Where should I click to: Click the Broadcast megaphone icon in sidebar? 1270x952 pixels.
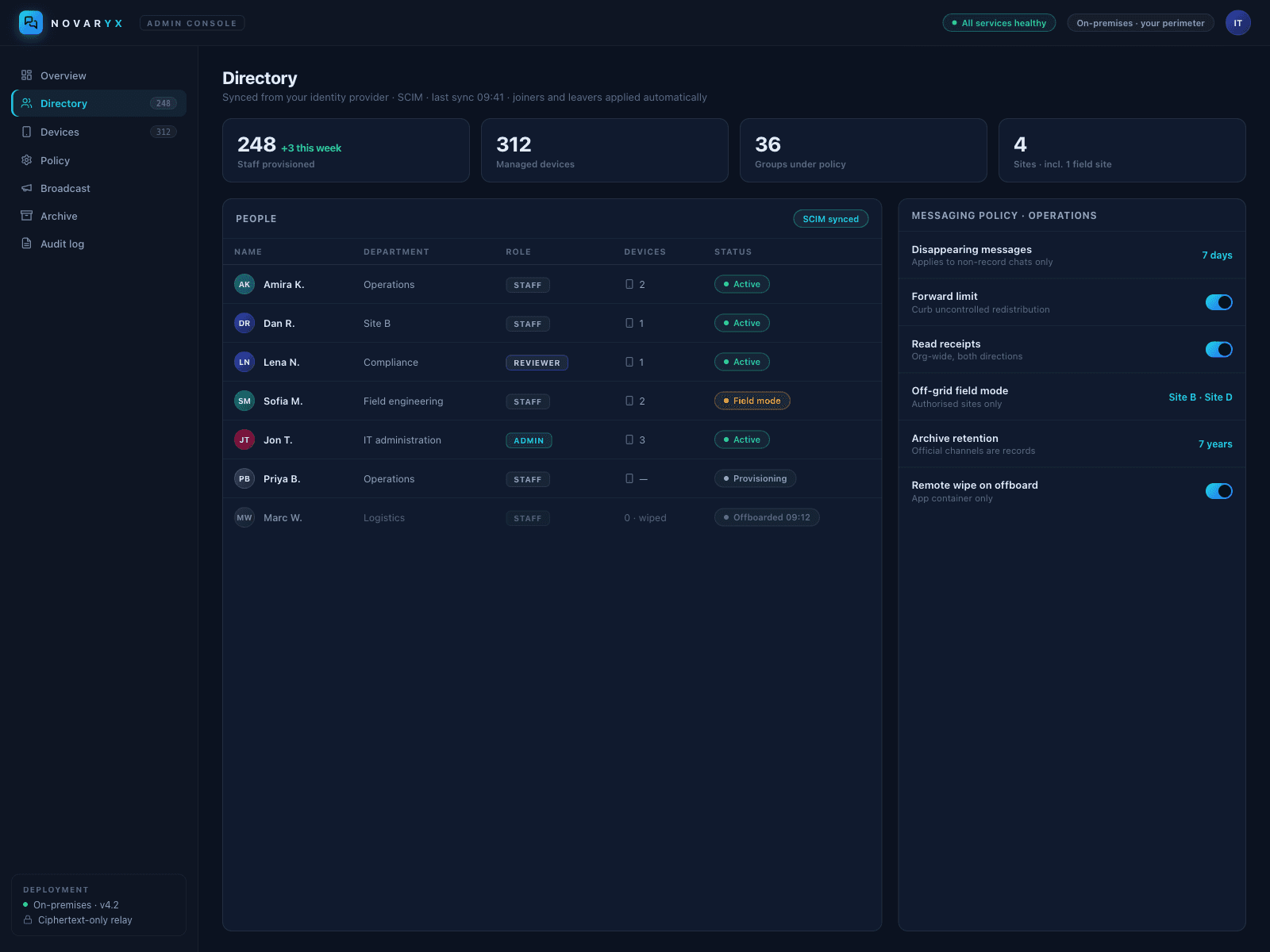pos(26,188)
